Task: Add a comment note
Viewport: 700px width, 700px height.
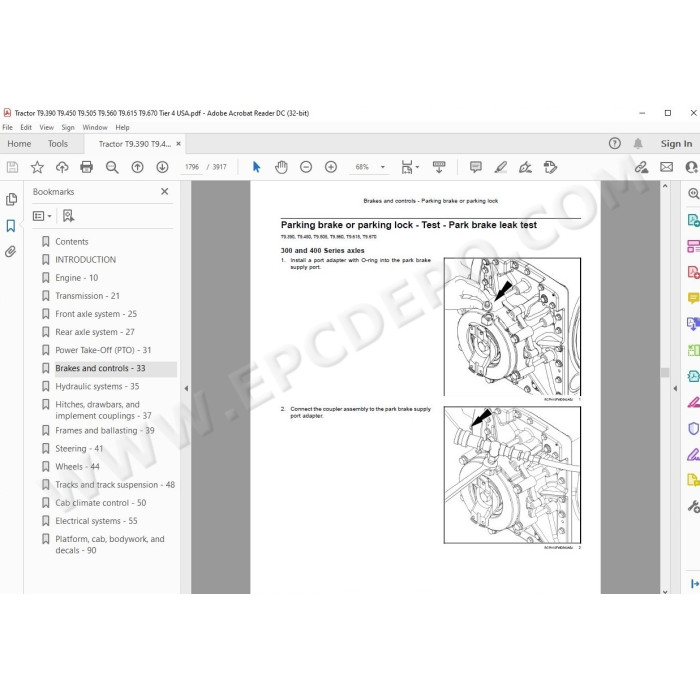Action: 476,167
